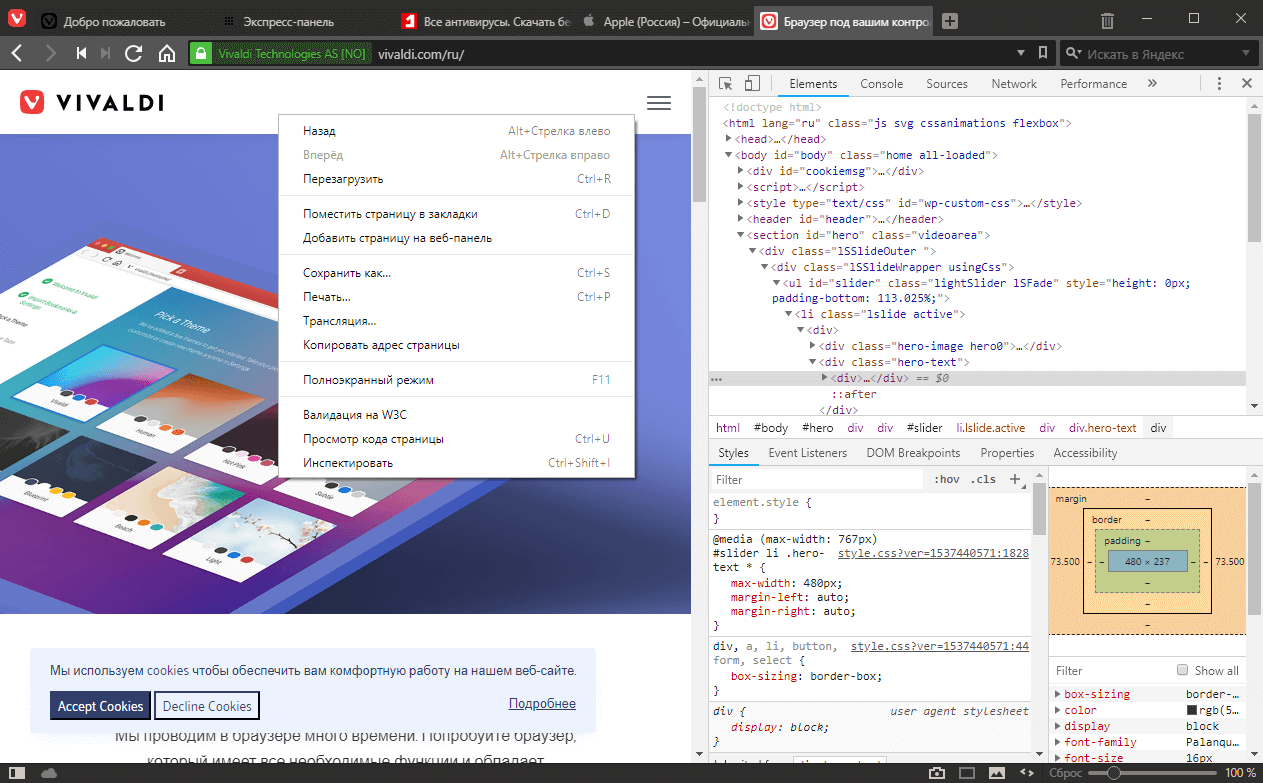Viewport: 1263px width, 783px height.
Task: Open page actions code icon
Action: (1028, 772)
